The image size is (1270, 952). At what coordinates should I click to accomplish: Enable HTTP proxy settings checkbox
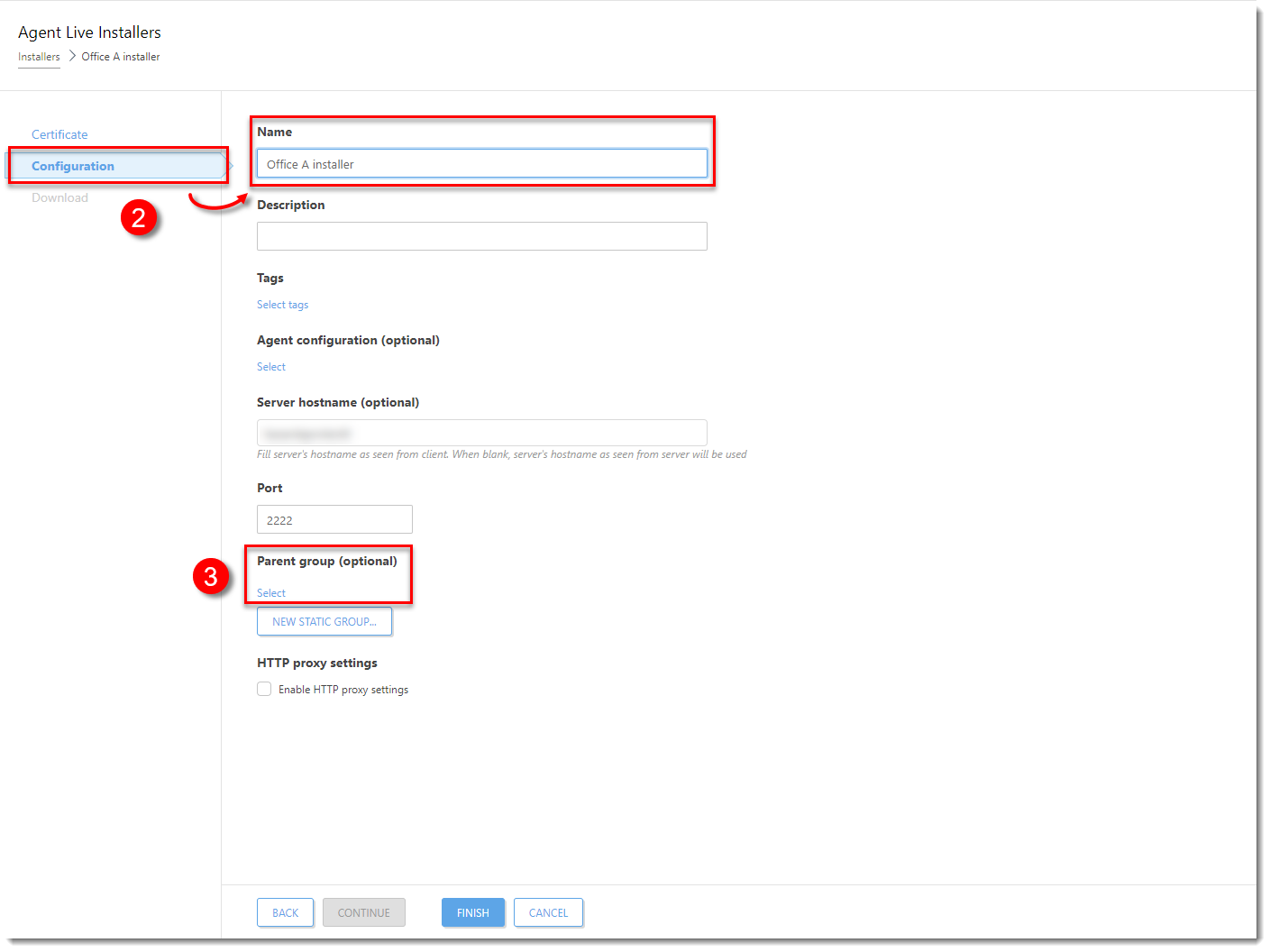(x=264, y=690)
